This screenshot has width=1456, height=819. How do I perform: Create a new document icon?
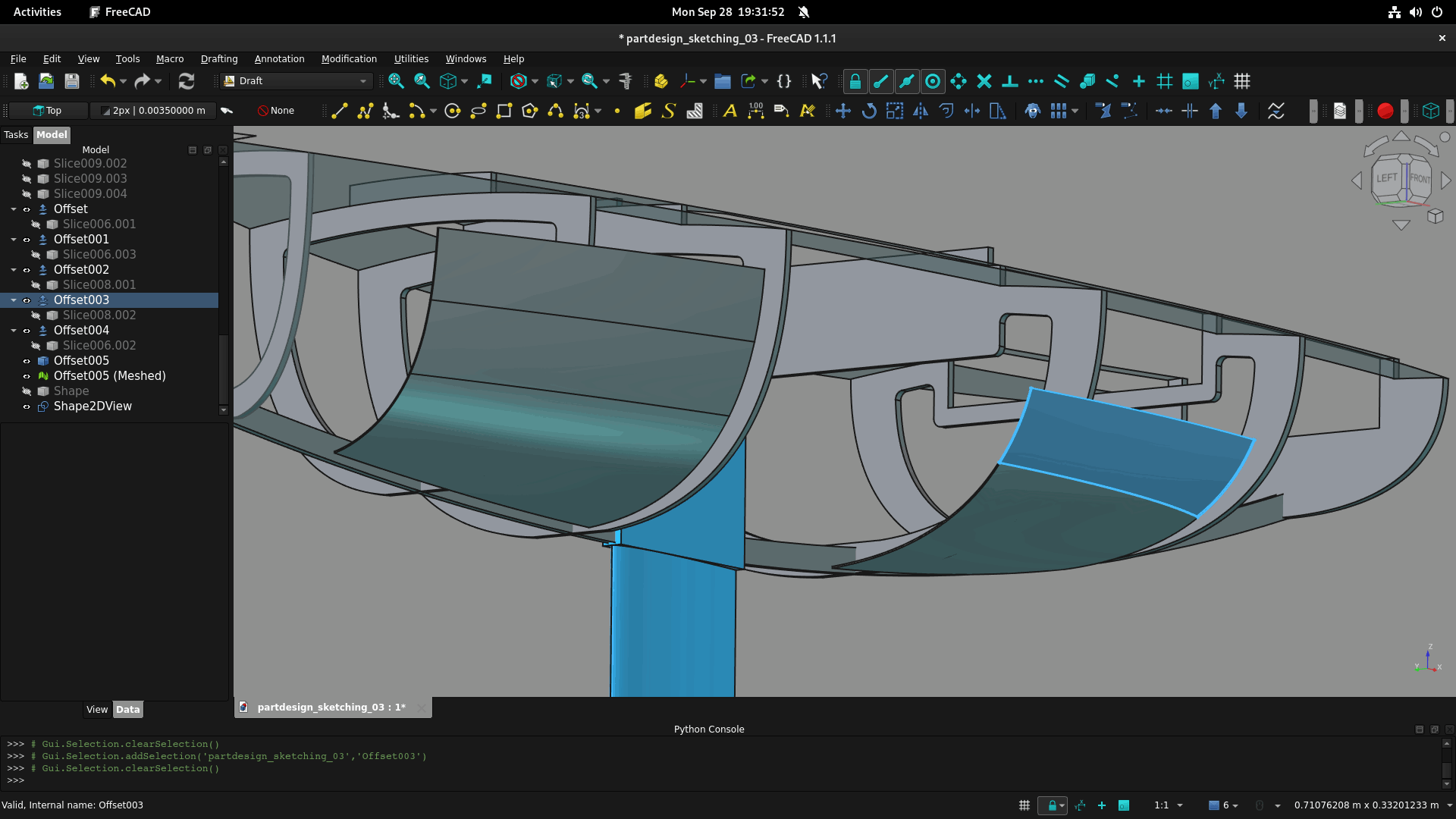pyautogui.click(x=21, y=81)
